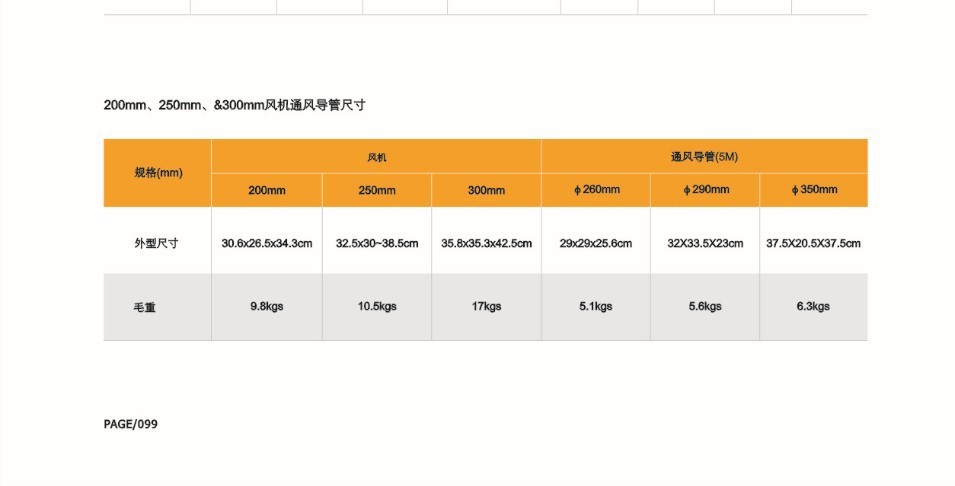Screen dimensions: 955x486
Task: Click the 'φ290mm' column header
Action: (705, 190)
